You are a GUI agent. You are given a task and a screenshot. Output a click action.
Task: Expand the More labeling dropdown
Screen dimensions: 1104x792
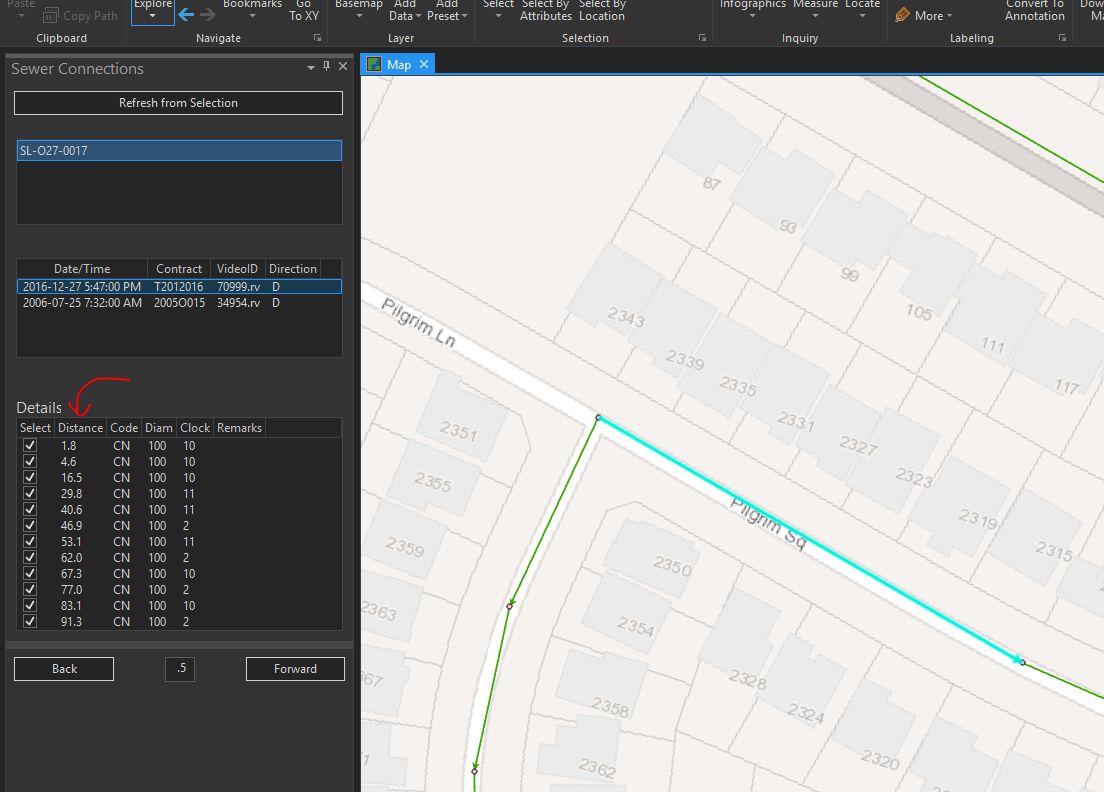[949, 16]
